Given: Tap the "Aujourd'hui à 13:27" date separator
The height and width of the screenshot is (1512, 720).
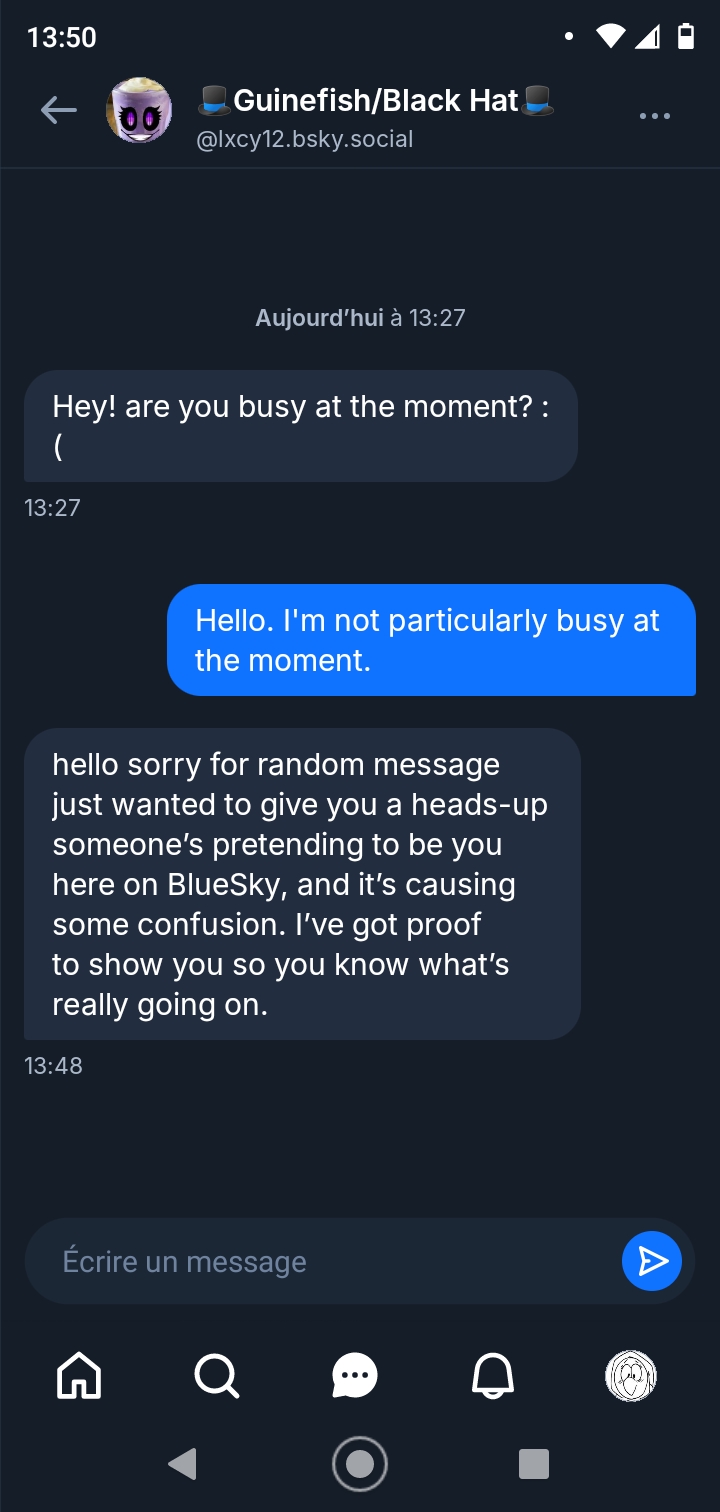Looking at the screenshot, I should coord(360,318).
